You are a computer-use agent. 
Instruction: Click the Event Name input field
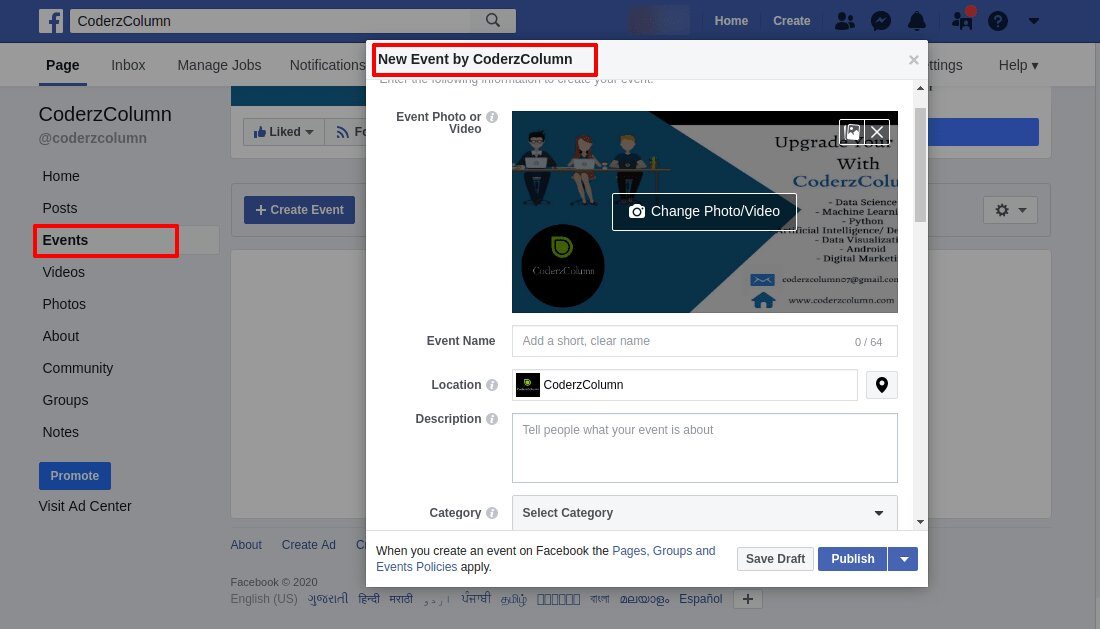click(x=704, y=341)
